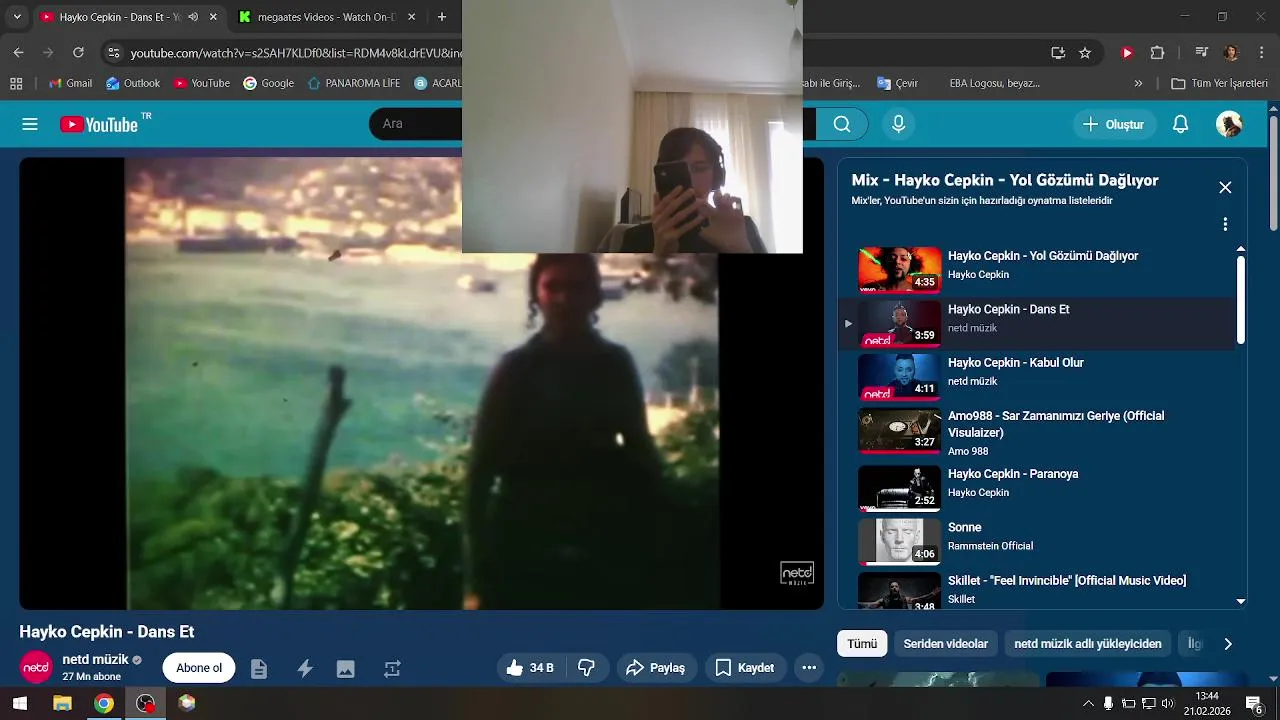Switch to the megaates Videos tab
Screen dimensions: 1280x720
tap(327, 17)
